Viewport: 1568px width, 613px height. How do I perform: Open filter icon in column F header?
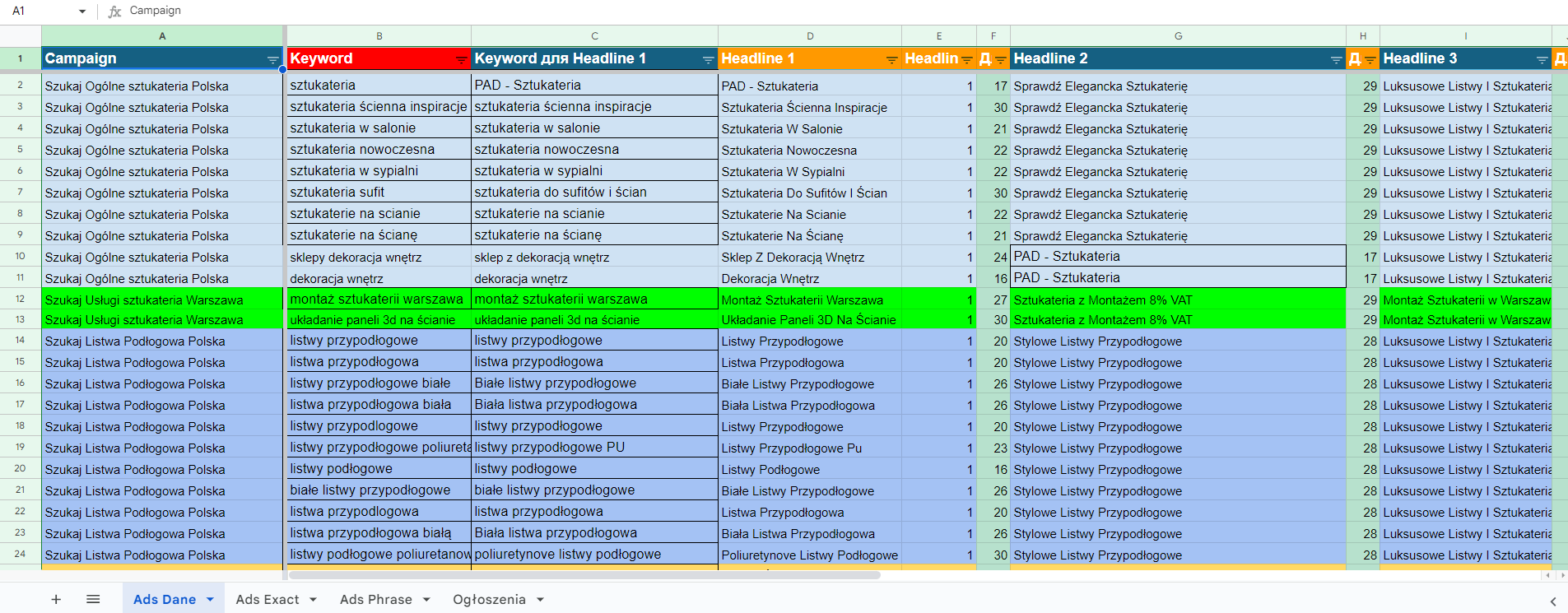coord(1000,59)
